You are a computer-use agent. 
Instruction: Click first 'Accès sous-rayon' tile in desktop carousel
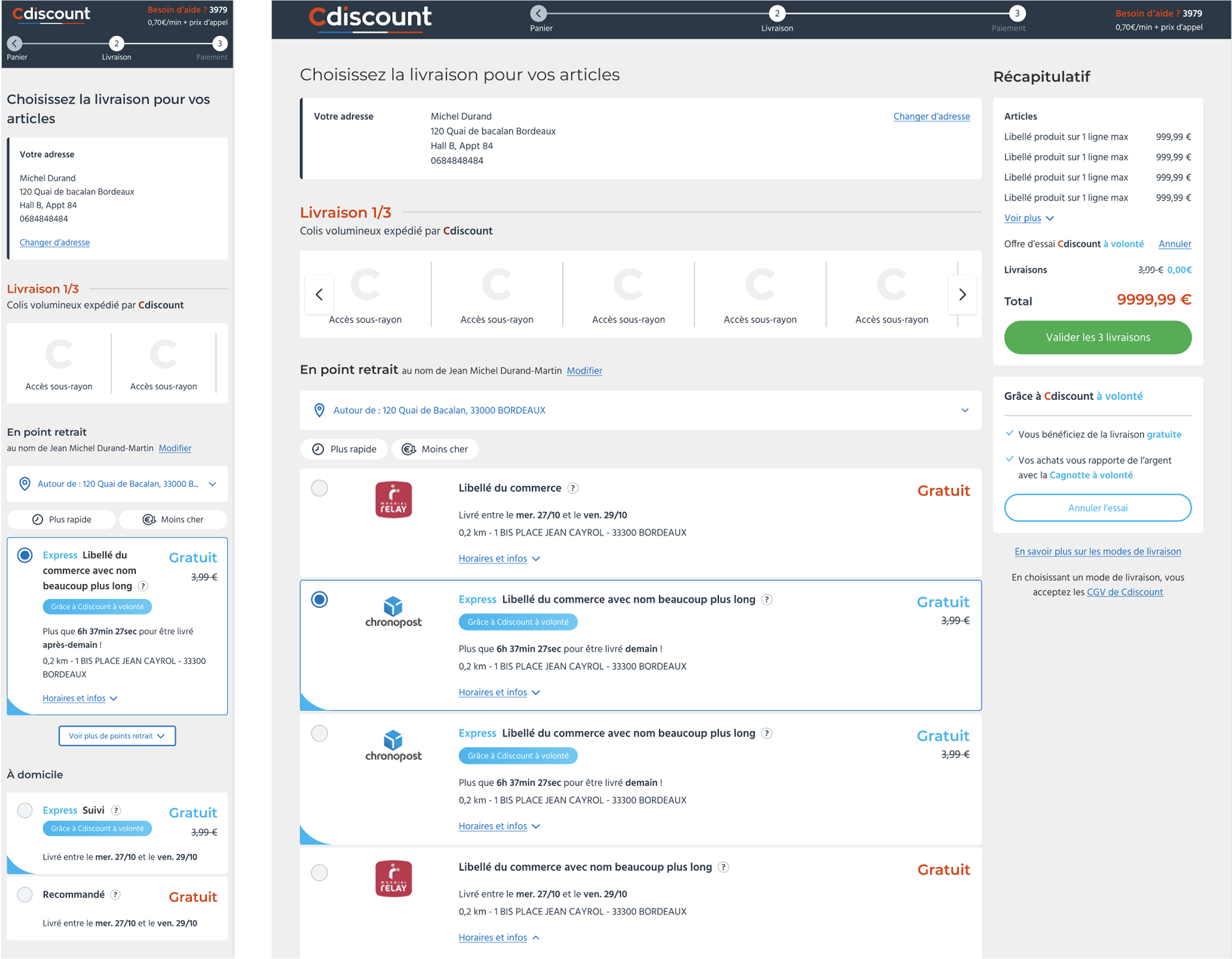point(366,295)
